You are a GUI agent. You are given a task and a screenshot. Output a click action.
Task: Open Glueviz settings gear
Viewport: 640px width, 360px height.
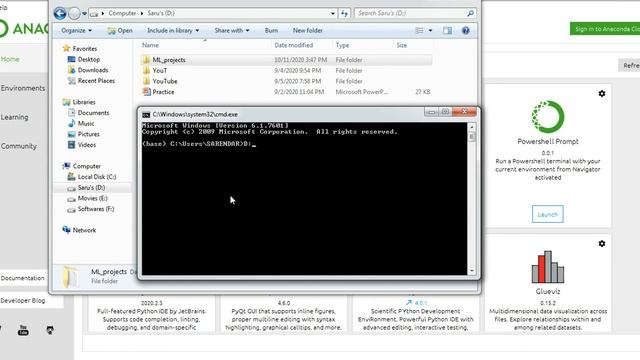(602, 244)
